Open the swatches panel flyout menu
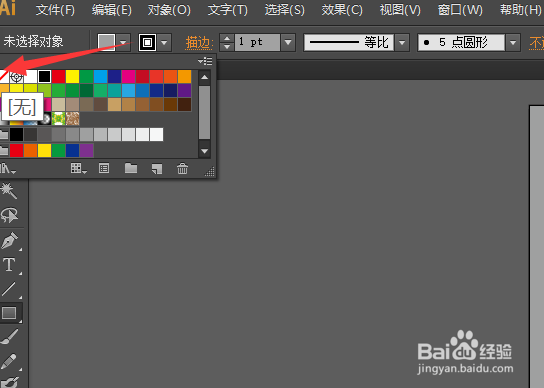 click(x=205, y=61)
